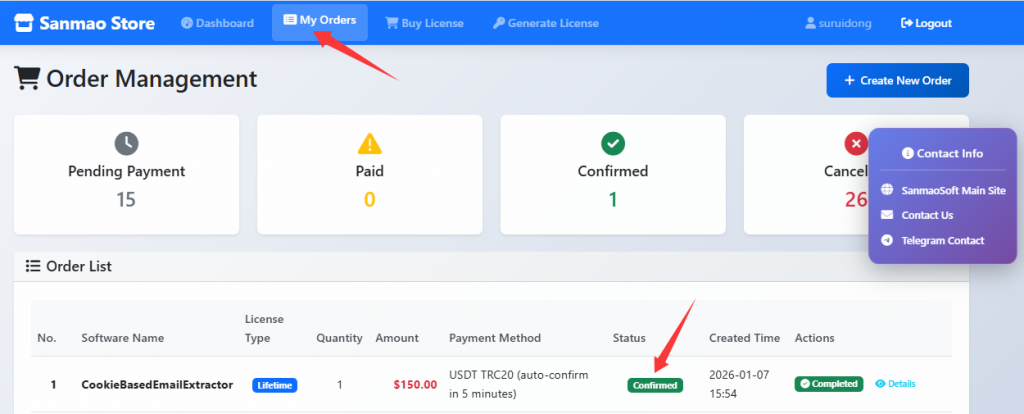Click the Paid warning triangle icon
The height and width of the screenshot is (414, 1024).
370,143
